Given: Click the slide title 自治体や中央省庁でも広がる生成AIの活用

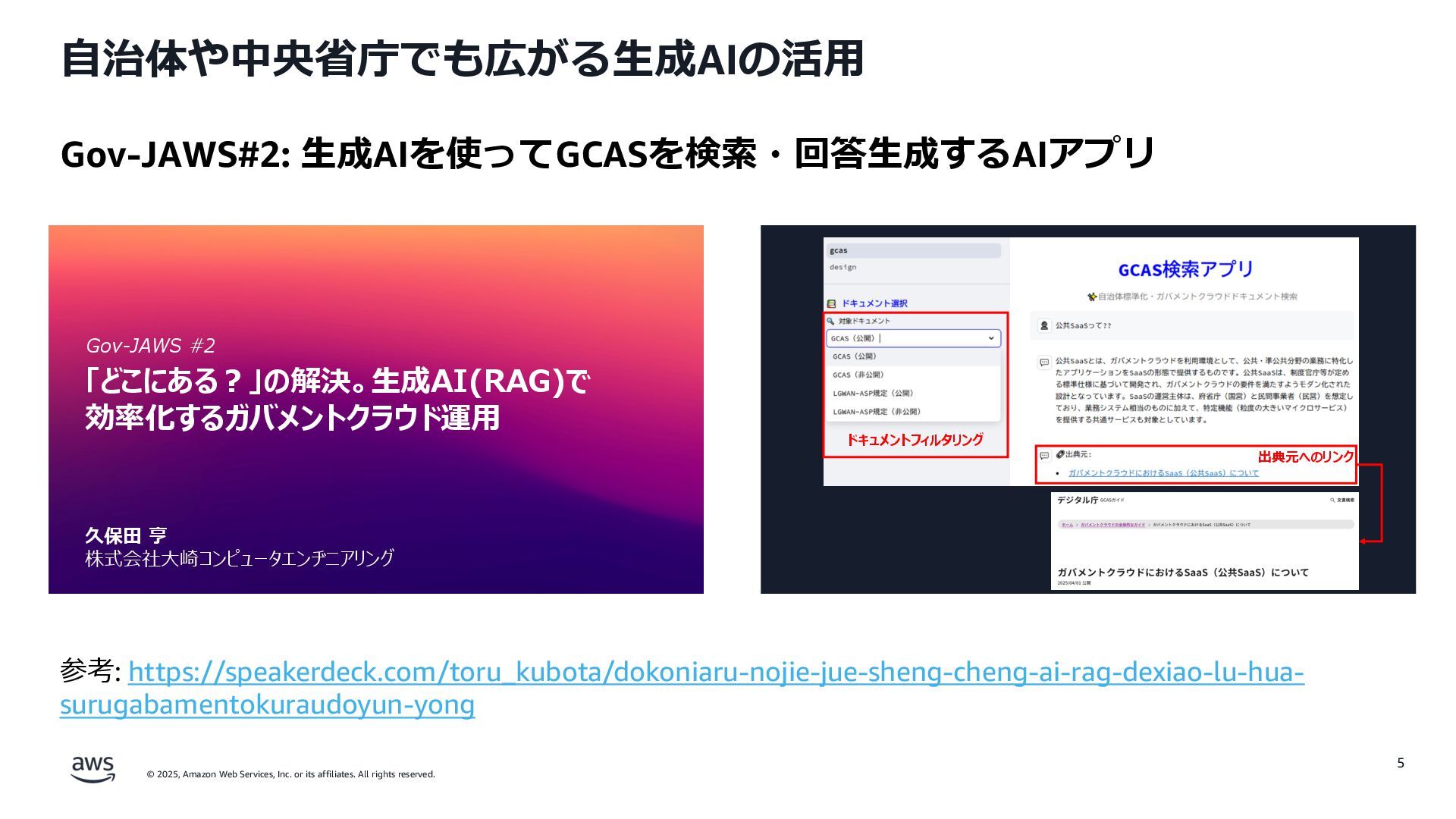Looking at the screenshot, I should point(462,58).
